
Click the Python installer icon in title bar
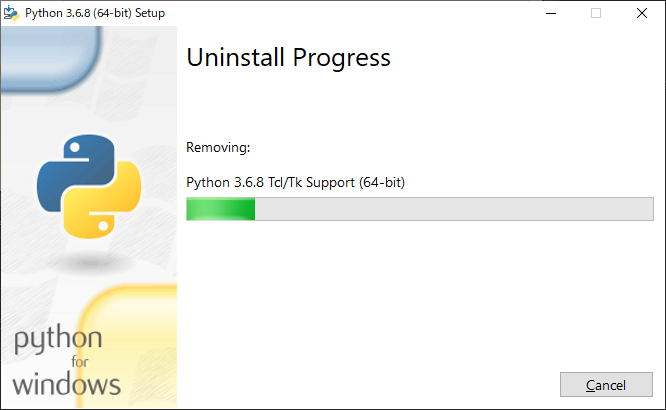tap(11, 13)
